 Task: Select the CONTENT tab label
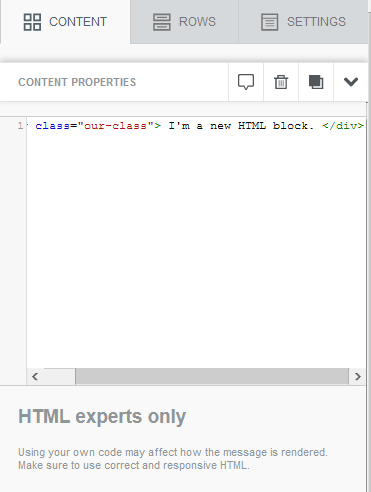coord(78,22)
